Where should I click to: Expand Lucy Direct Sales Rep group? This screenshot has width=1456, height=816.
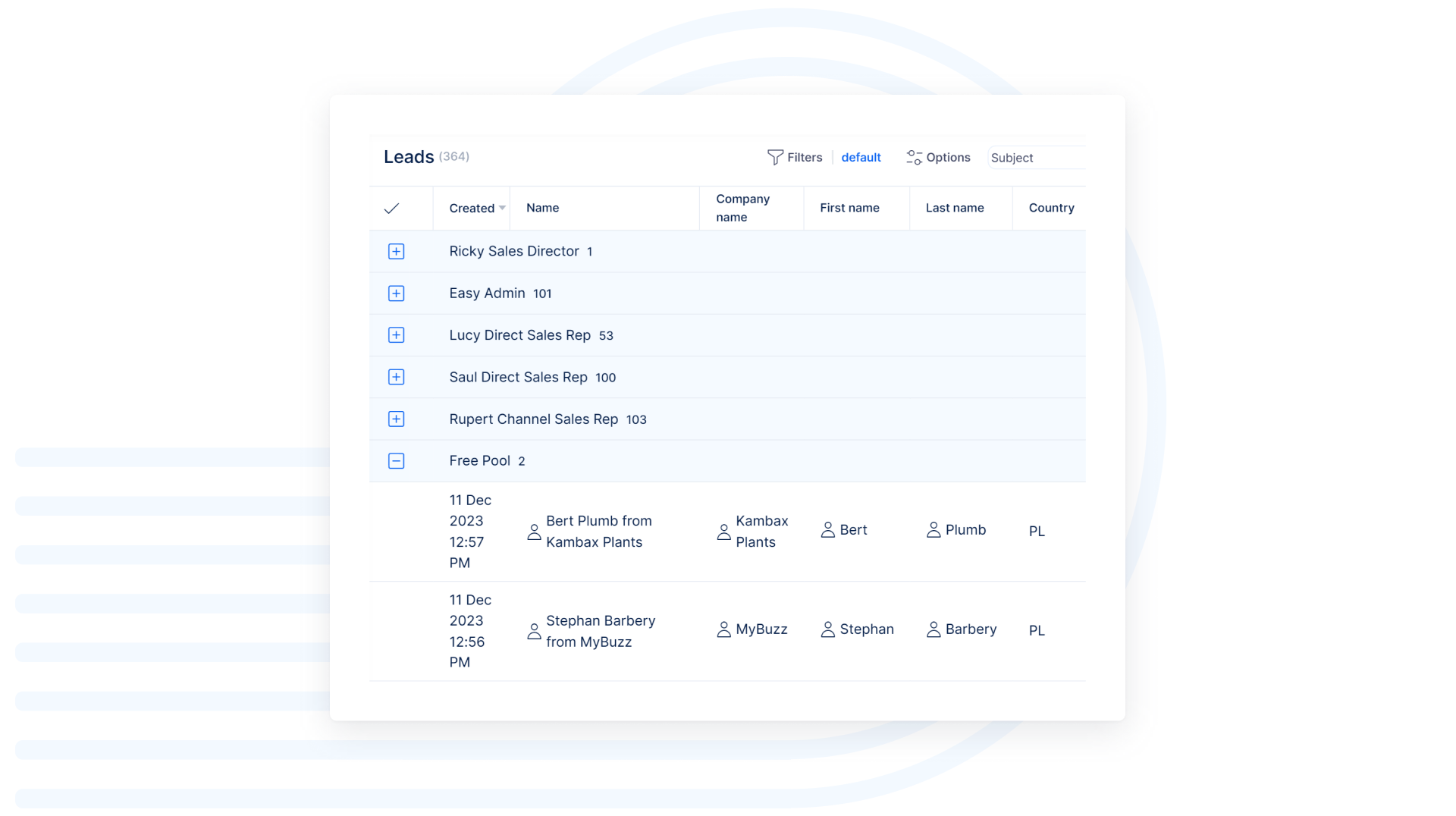click(x=396, y=335)
